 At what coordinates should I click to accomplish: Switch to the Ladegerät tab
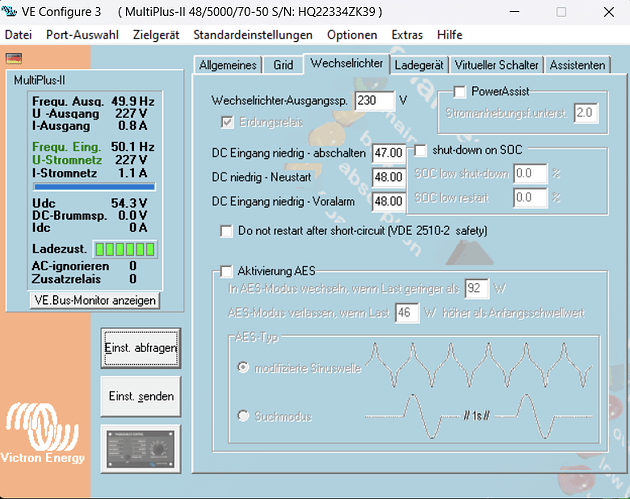(419, 65)
